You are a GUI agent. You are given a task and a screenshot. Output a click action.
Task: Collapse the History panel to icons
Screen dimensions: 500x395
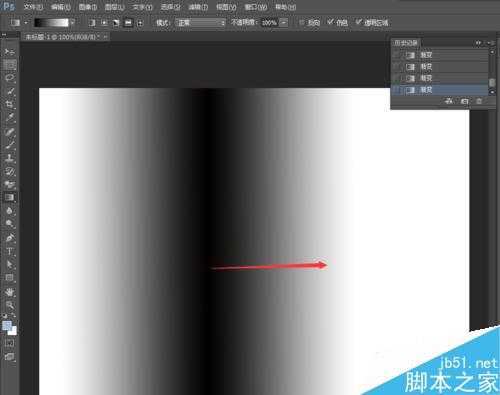tap(478, 43)
